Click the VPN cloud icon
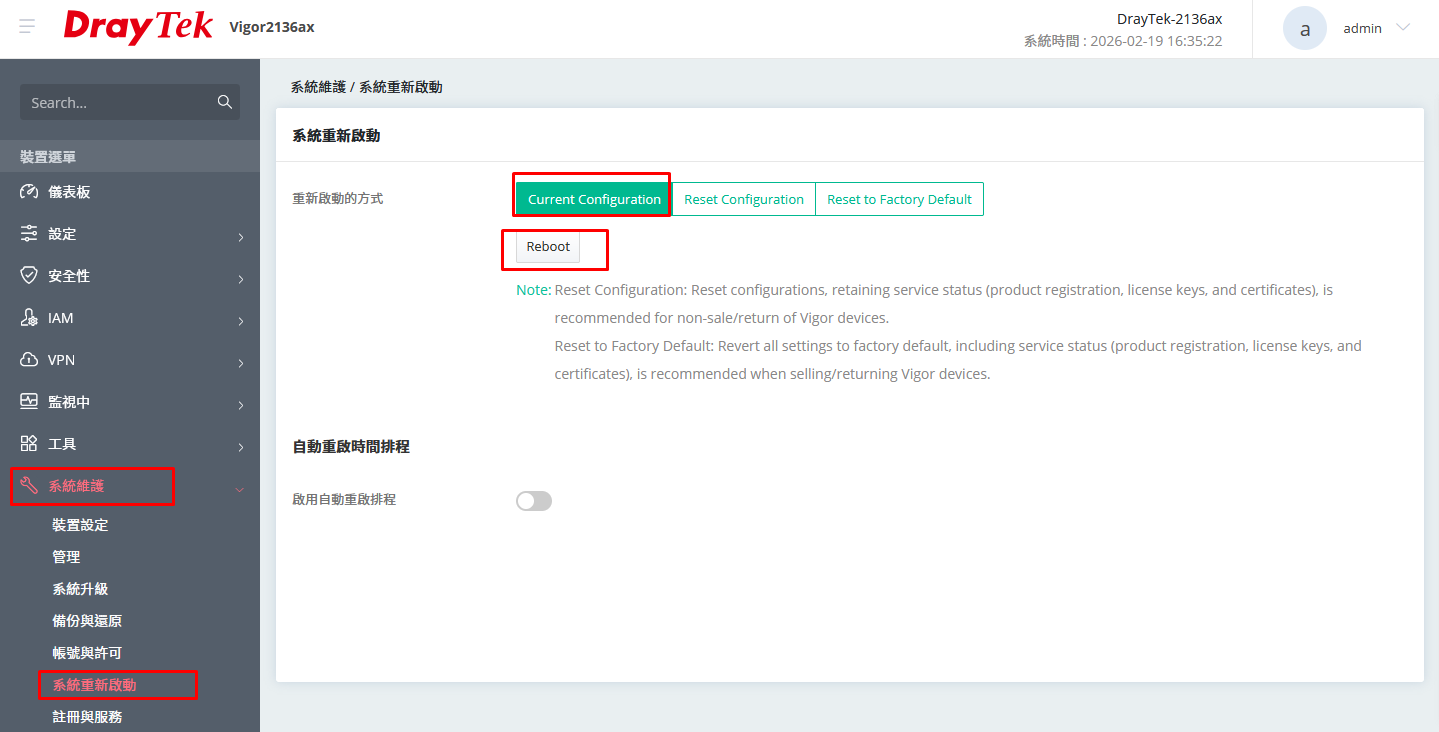Screen dimensions: 1439x732 coord(29,360)
